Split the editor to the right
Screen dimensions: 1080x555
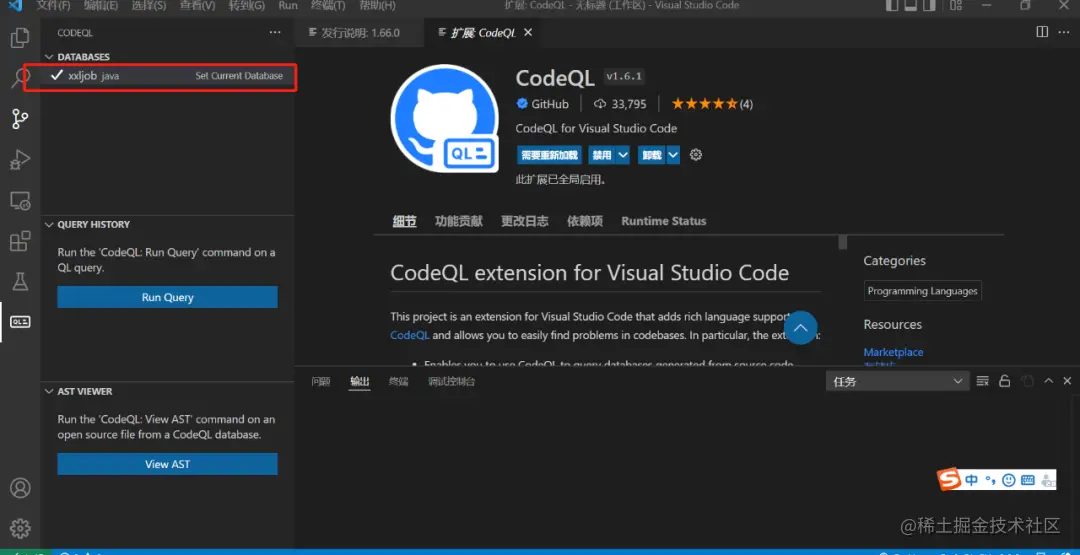point(1042,32)
